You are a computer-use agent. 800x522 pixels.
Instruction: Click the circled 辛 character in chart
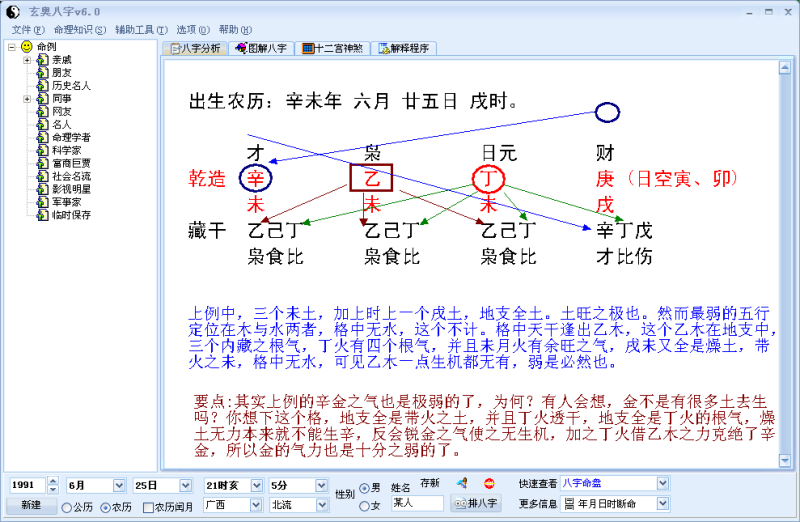pos(255,178)
